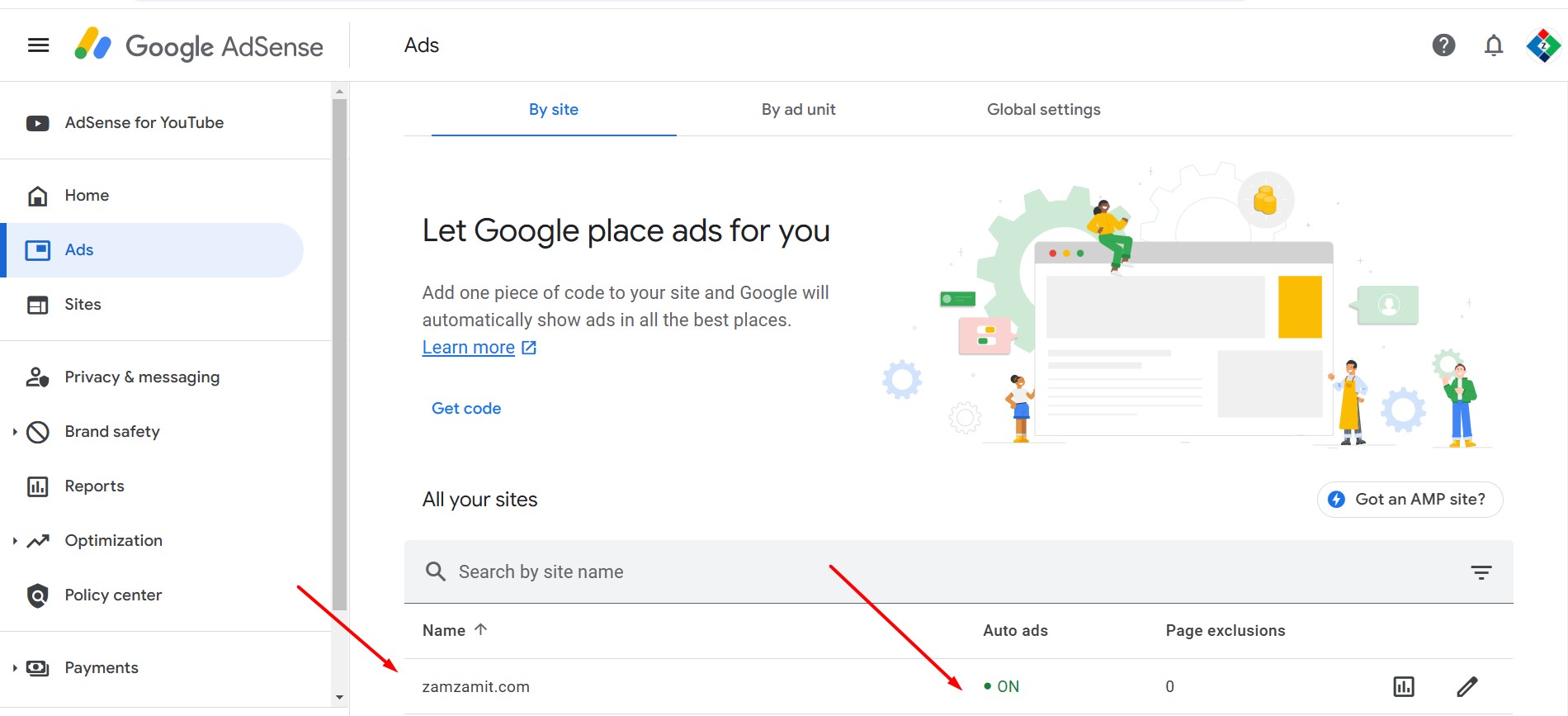The width and height of the screenshot is (1568, 716).
Task: Click the Page exclusions column header
Action: pos(1226,631)
